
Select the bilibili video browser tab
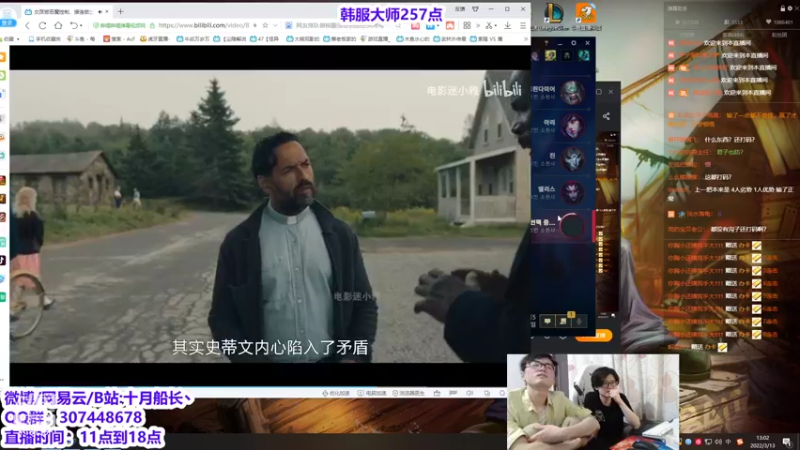point(66,11)
